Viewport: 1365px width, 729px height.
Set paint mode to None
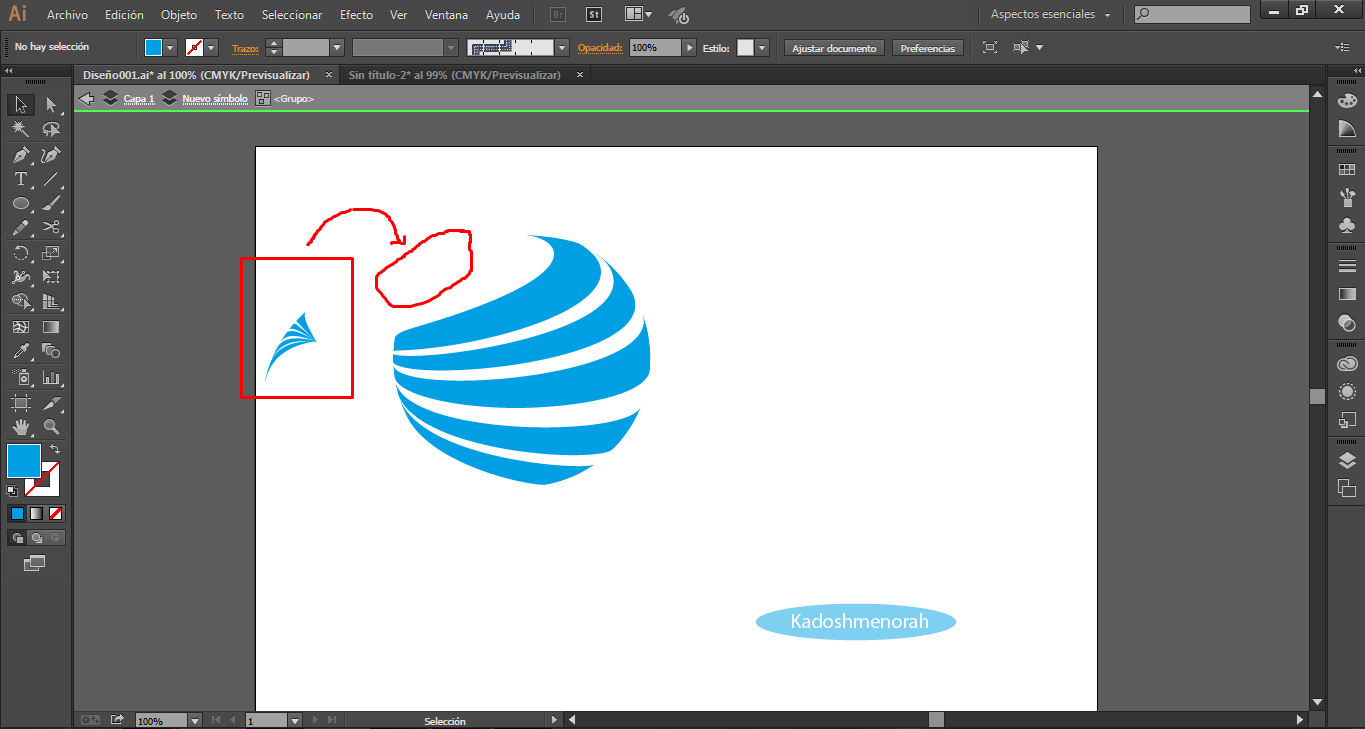pyautogui.click(x=56, y=513)
